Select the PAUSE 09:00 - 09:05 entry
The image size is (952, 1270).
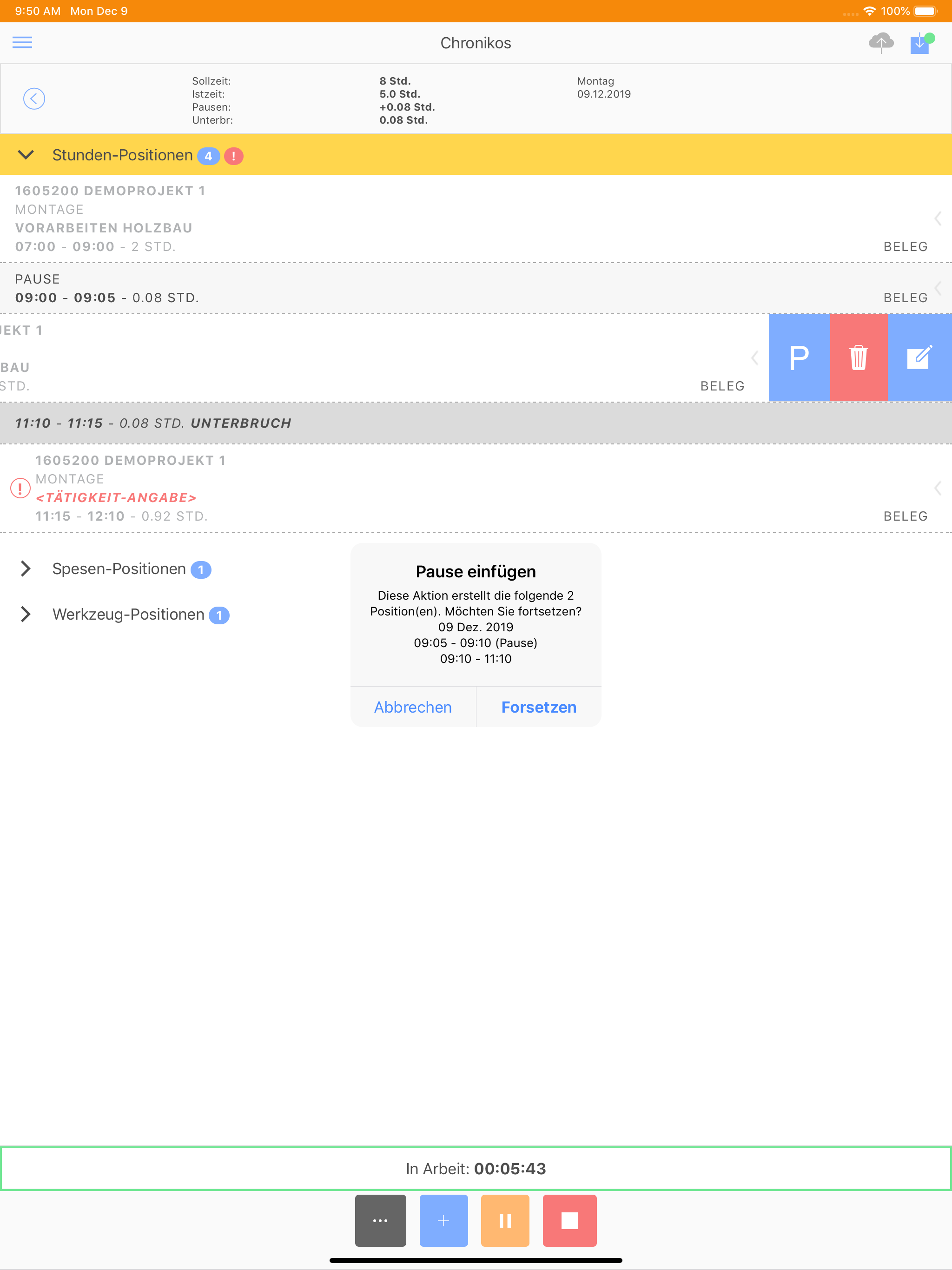point(476,288)
